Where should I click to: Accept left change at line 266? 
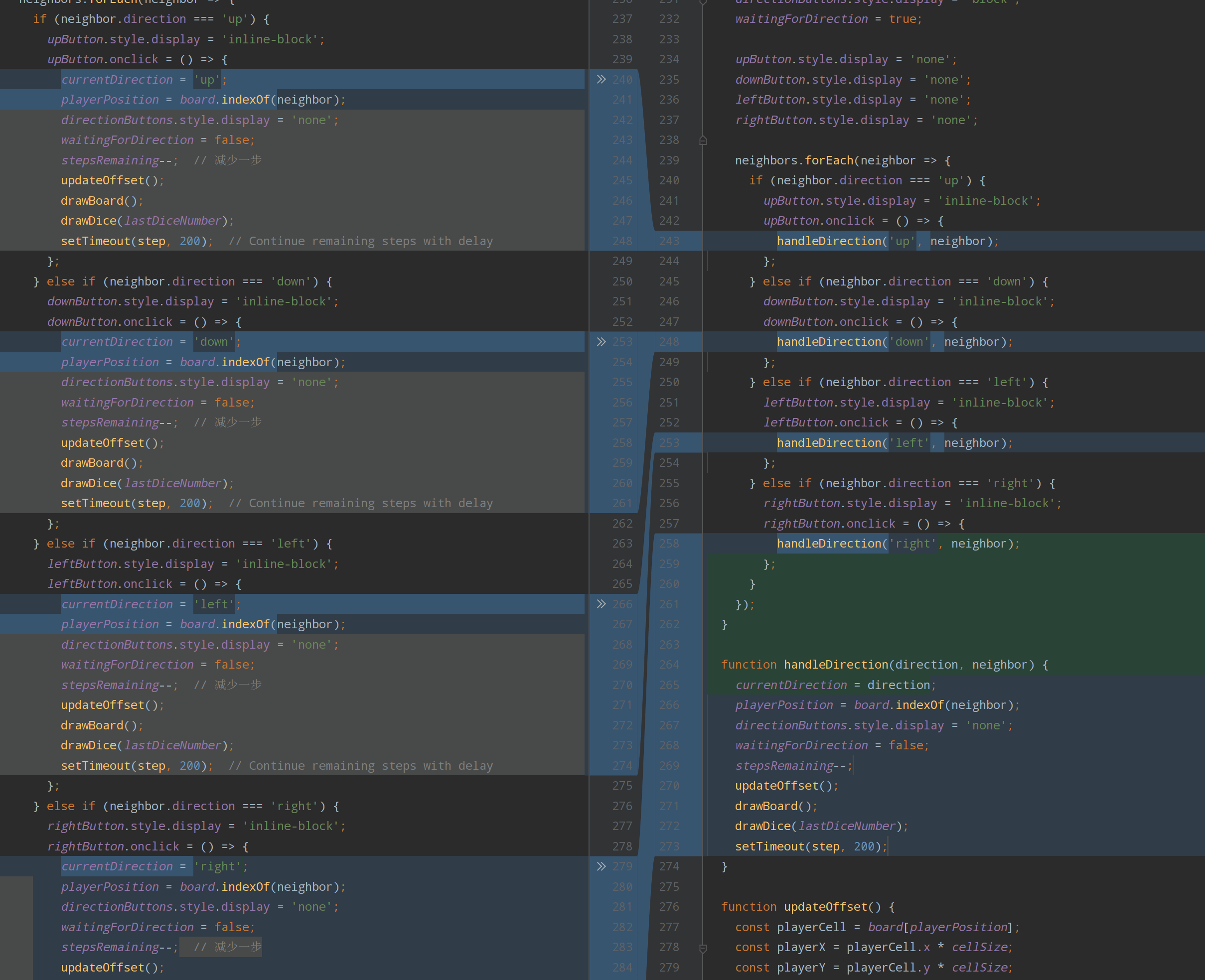point(601,604)
